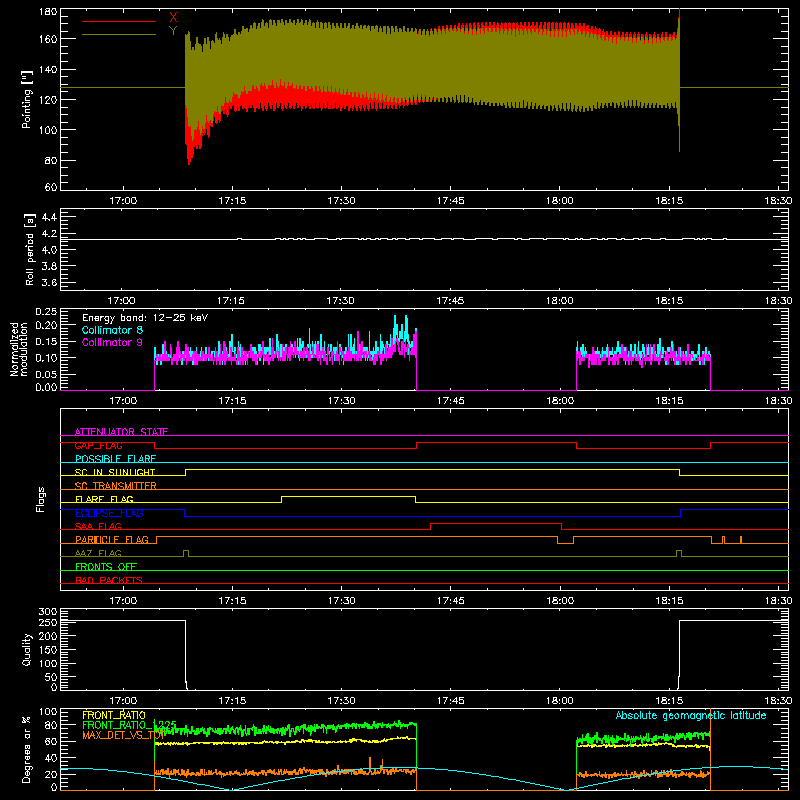Click 'Absolute geomagnetic latitude' label

pos(691,715)
